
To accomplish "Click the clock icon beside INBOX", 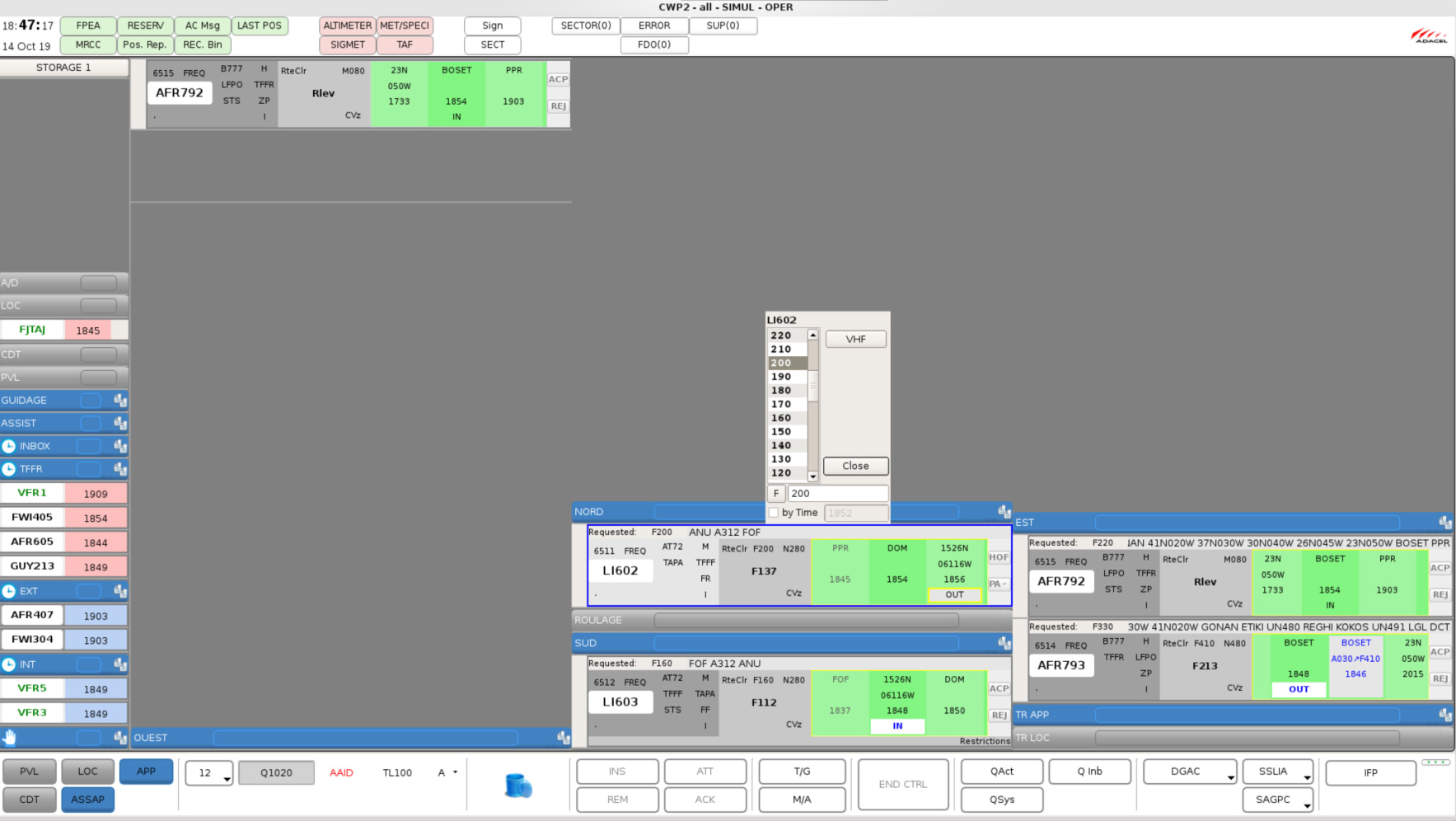I will coord(9,446).
